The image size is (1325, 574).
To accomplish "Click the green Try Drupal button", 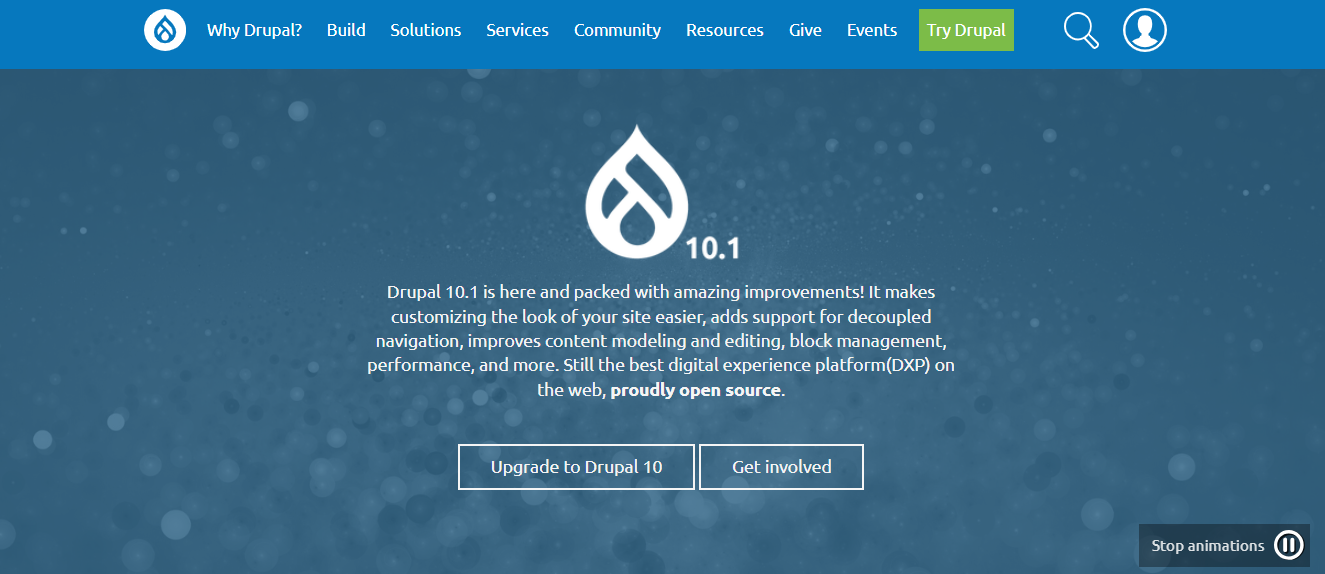I will [x=966, y=30].
